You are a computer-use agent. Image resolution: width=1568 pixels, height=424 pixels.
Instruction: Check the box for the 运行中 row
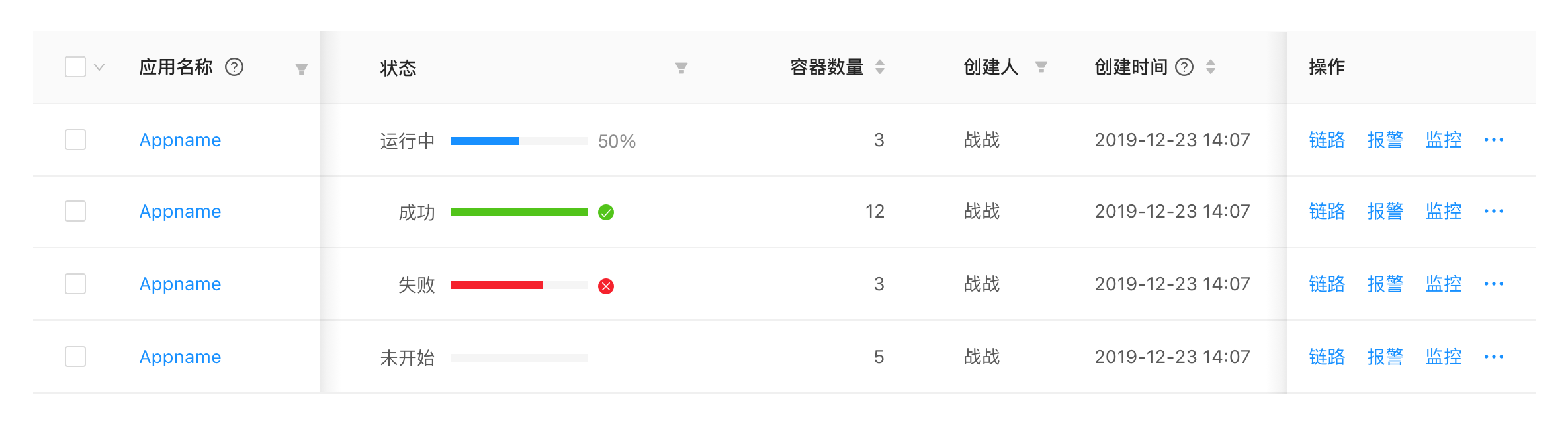pos(75,140)
